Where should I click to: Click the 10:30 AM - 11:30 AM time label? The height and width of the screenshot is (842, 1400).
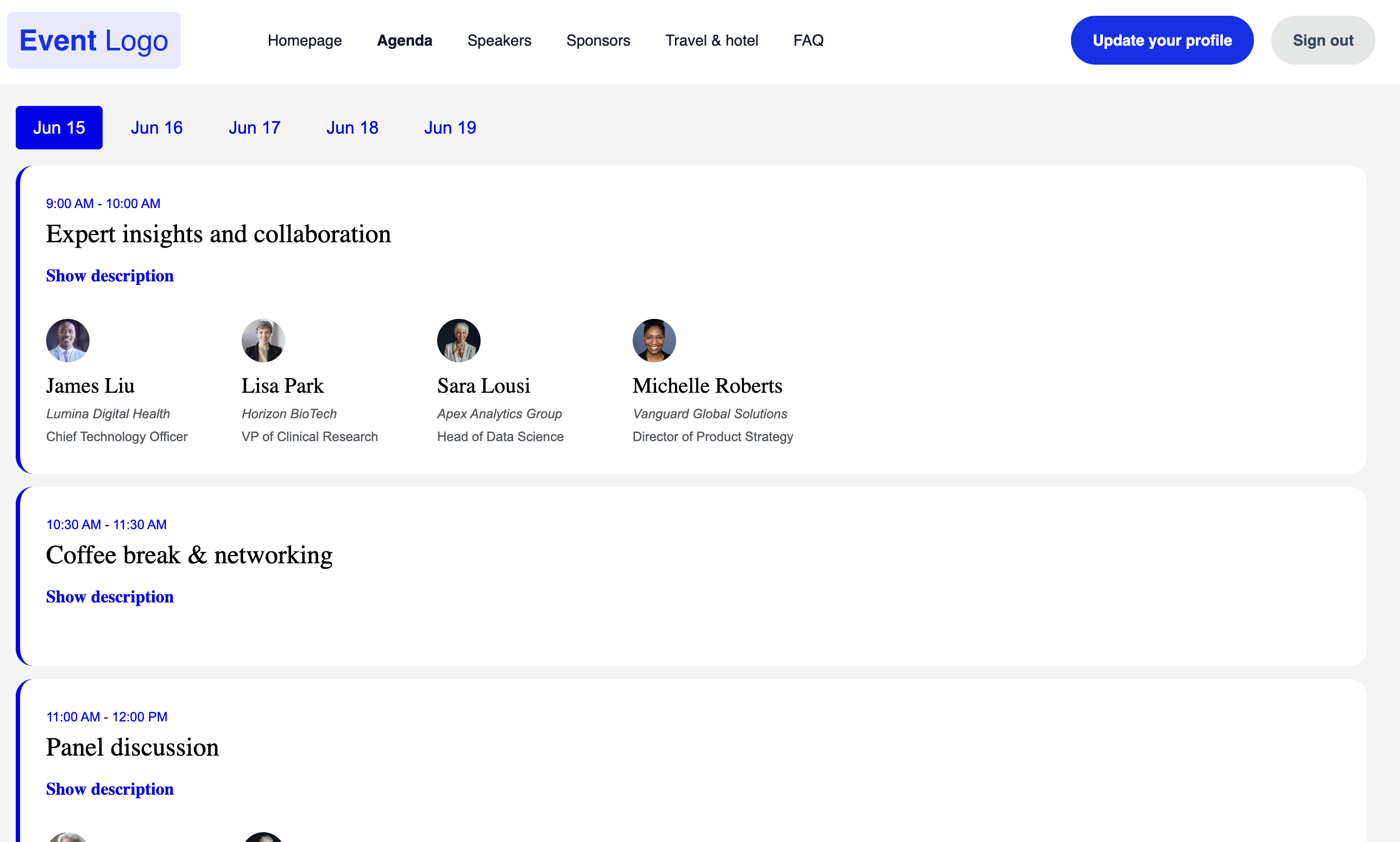coord(106,525)
